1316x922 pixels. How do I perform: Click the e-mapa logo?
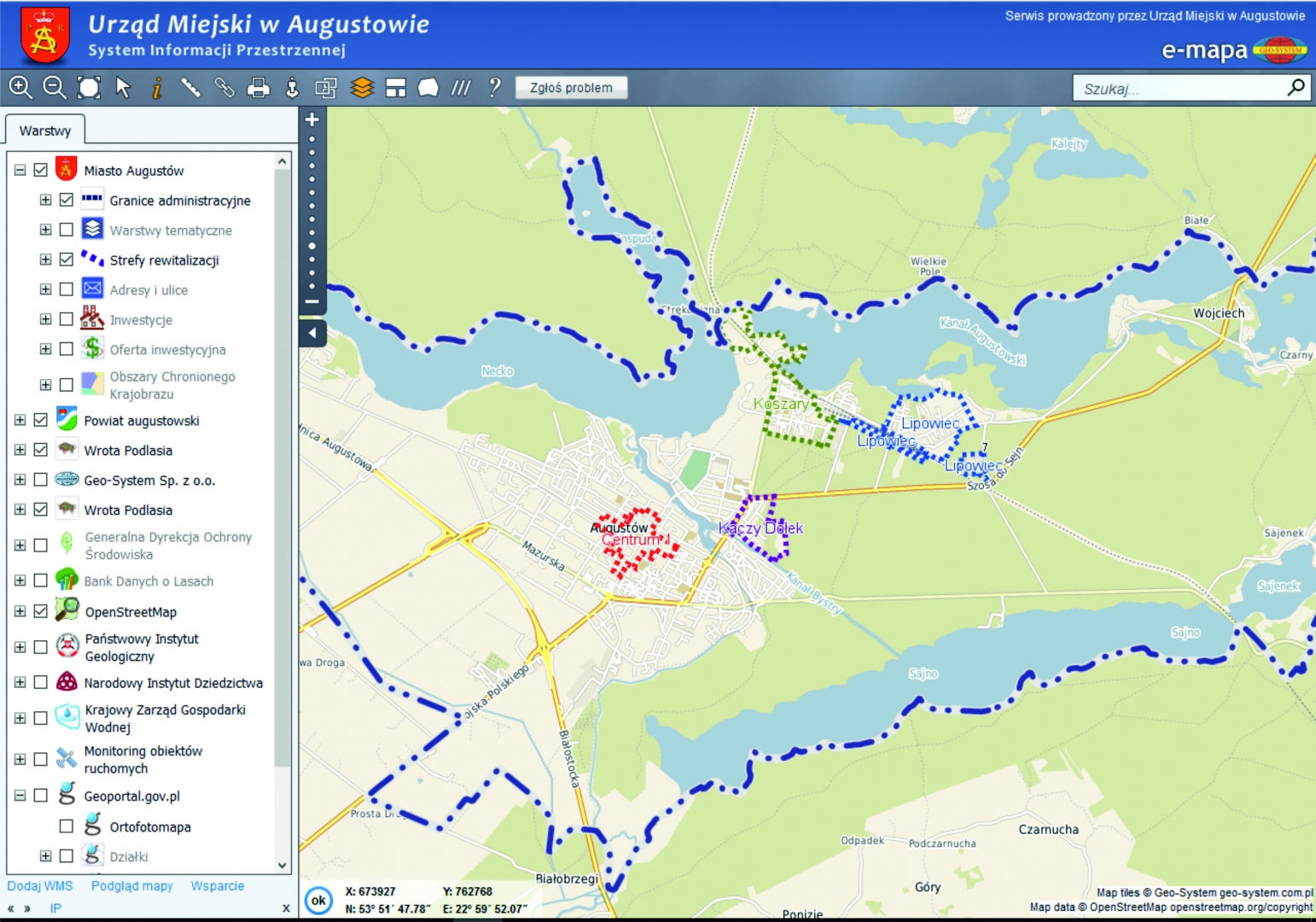(x=1234, y=50)
